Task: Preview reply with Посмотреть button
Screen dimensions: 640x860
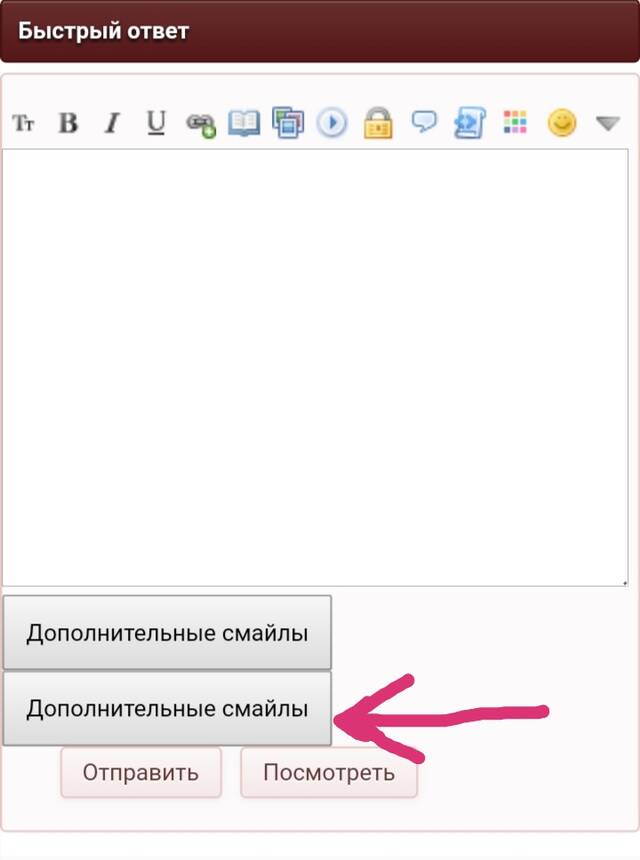Action: click(x=329, y=772)
